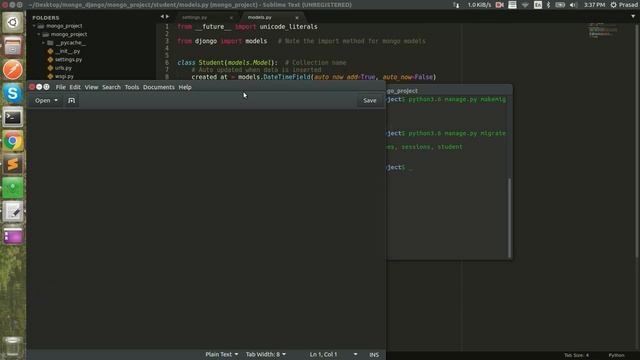
Task: Switch to gedit text editor in dock
Action: 13,212
